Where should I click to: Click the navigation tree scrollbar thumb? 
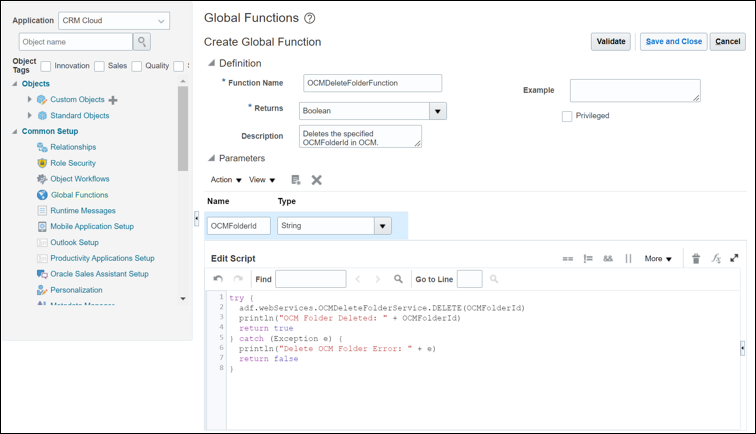coord(183,129)
